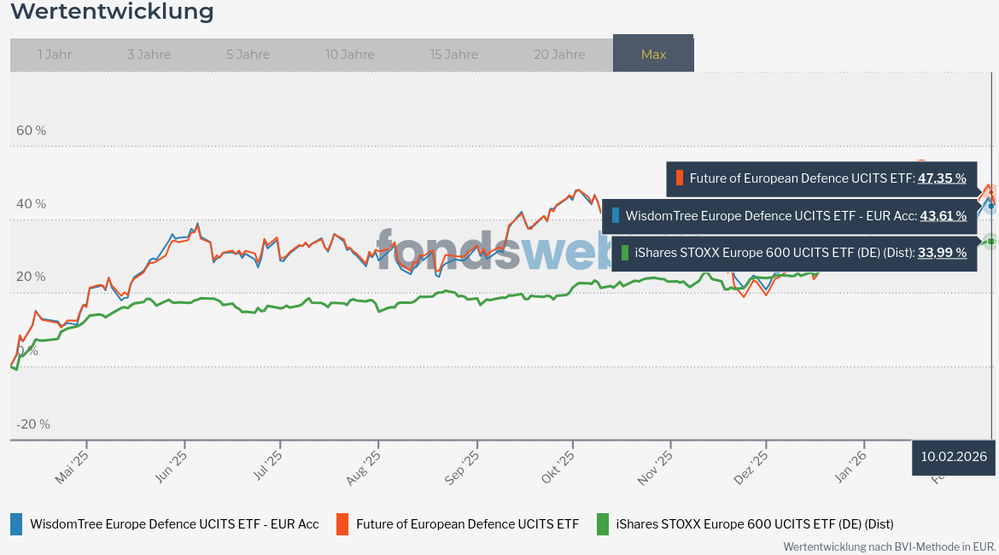This screenshot has height=555, width=999.
Task: Toggle WisdomTree Europe Defence legend entry
Action: (164, 524)
